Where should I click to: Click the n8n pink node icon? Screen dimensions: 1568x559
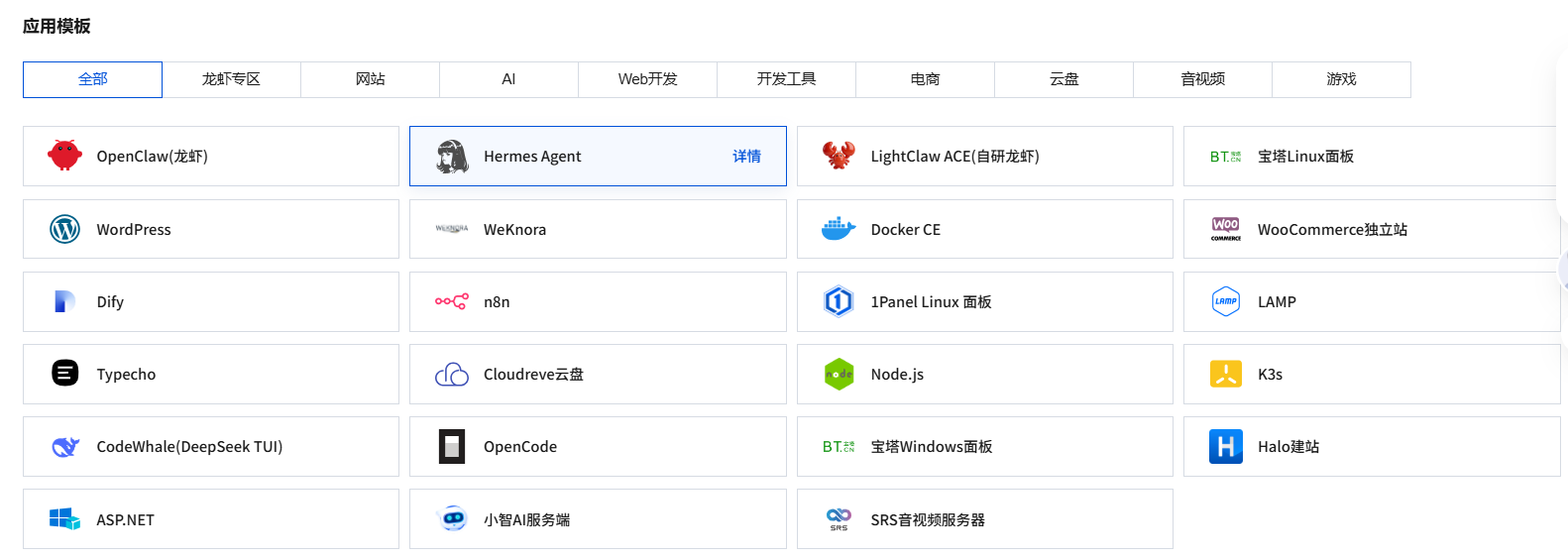pos(452,301)
